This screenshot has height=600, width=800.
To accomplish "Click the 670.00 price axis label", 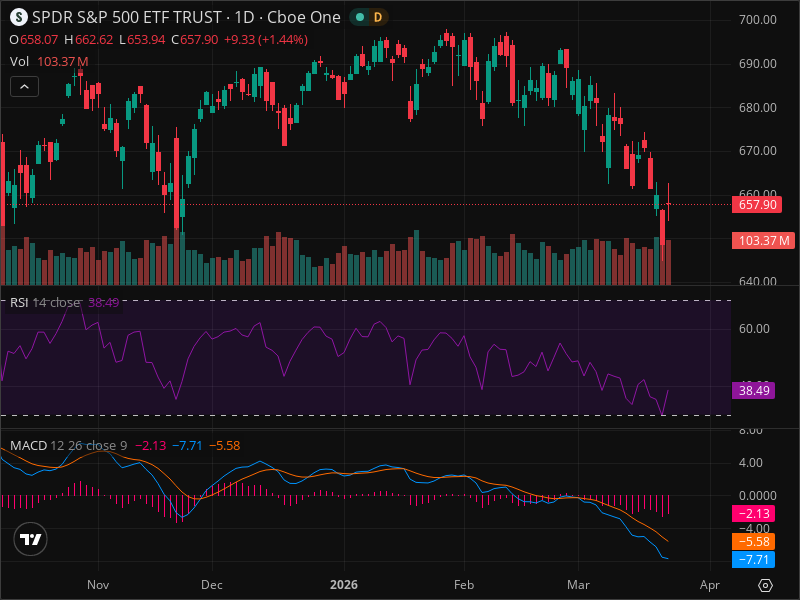I will [758, 151].
